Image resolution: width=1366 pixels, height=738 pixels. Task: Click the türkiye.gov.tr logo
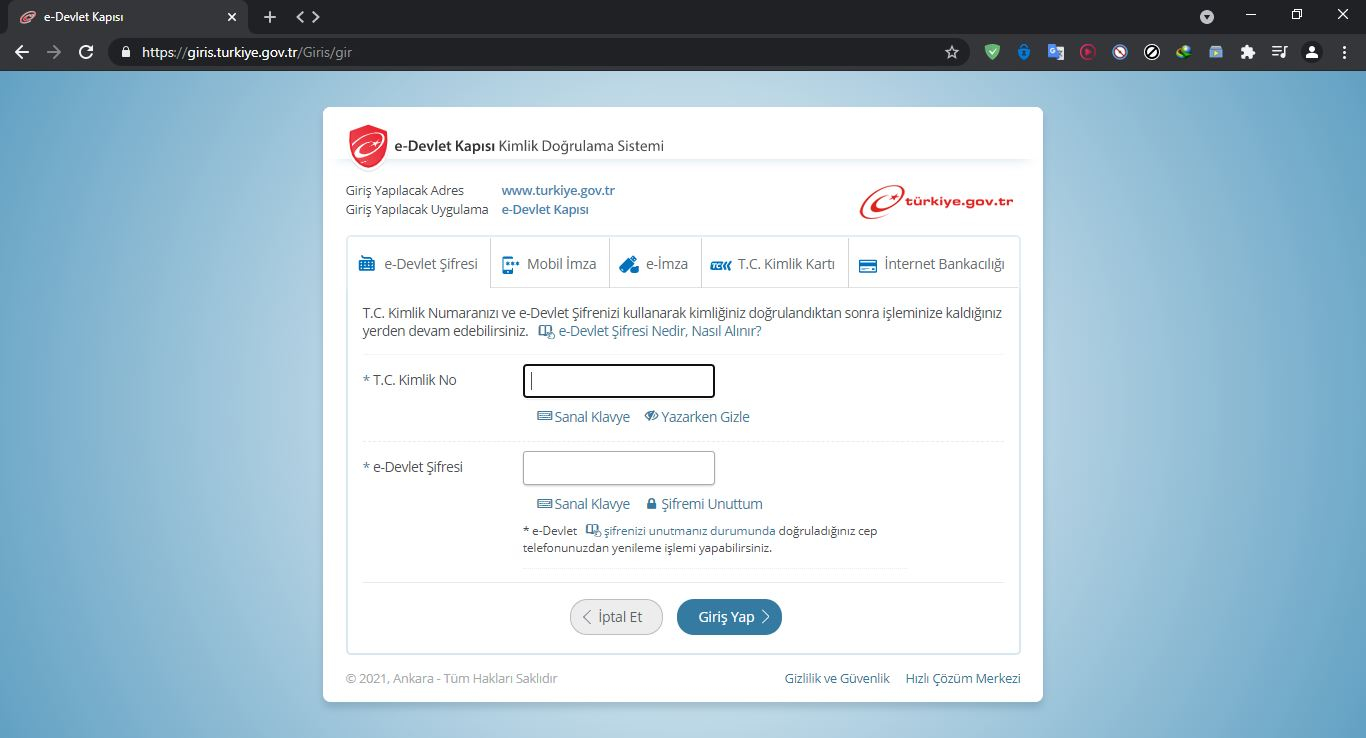click(936, 201)
